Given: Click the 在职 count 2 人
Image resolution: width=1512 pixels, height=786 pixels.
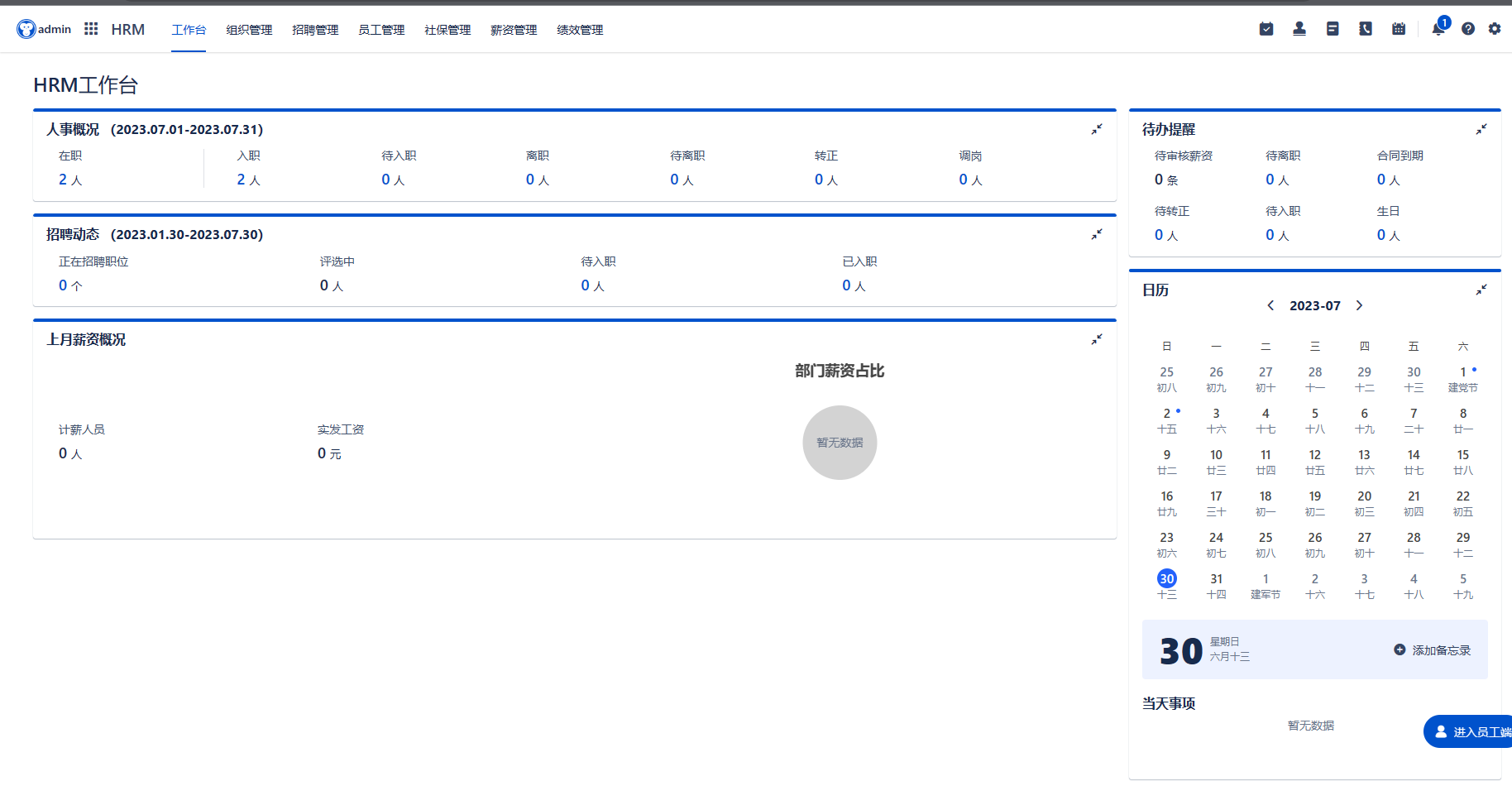Looking at the screenshot, I should click(x=70, y=180).
